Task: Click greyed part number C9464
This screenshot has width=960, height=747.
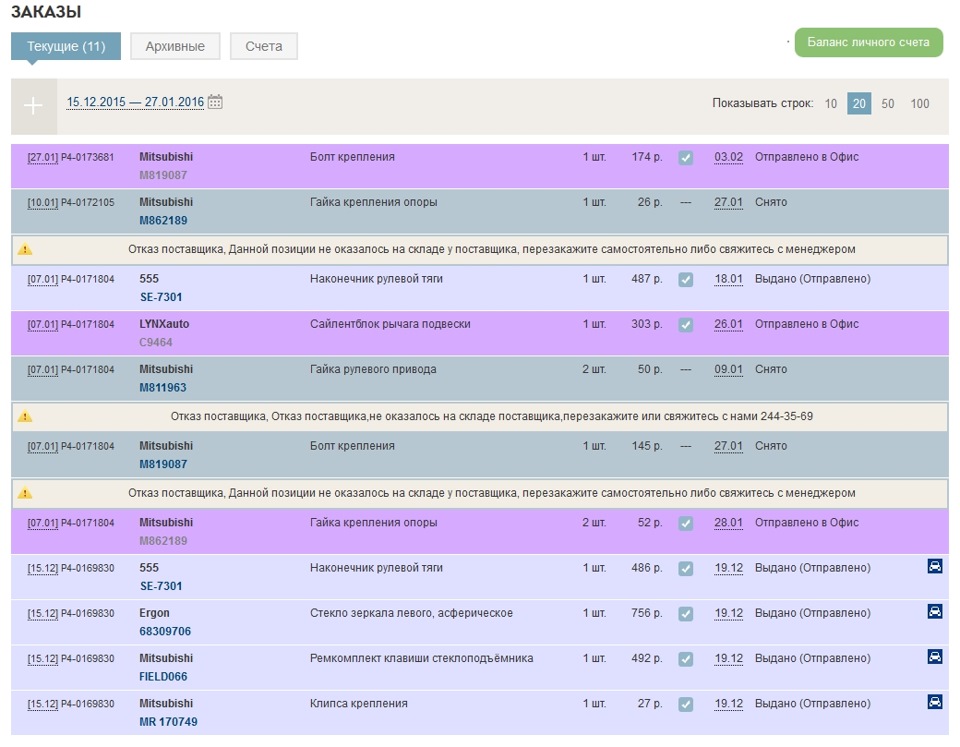Action: pos(156,342)
